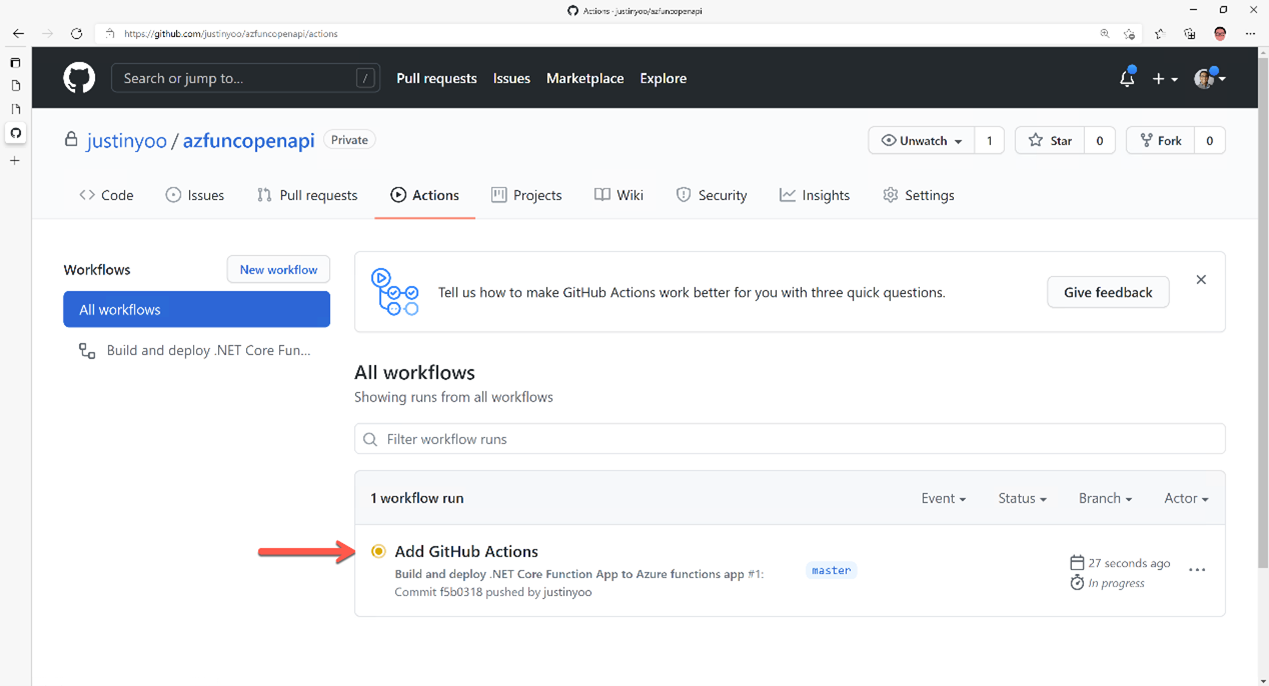Open browser favorites list icon
Viewport: 1269px width, 686px height.
[x=1160, y=33]
